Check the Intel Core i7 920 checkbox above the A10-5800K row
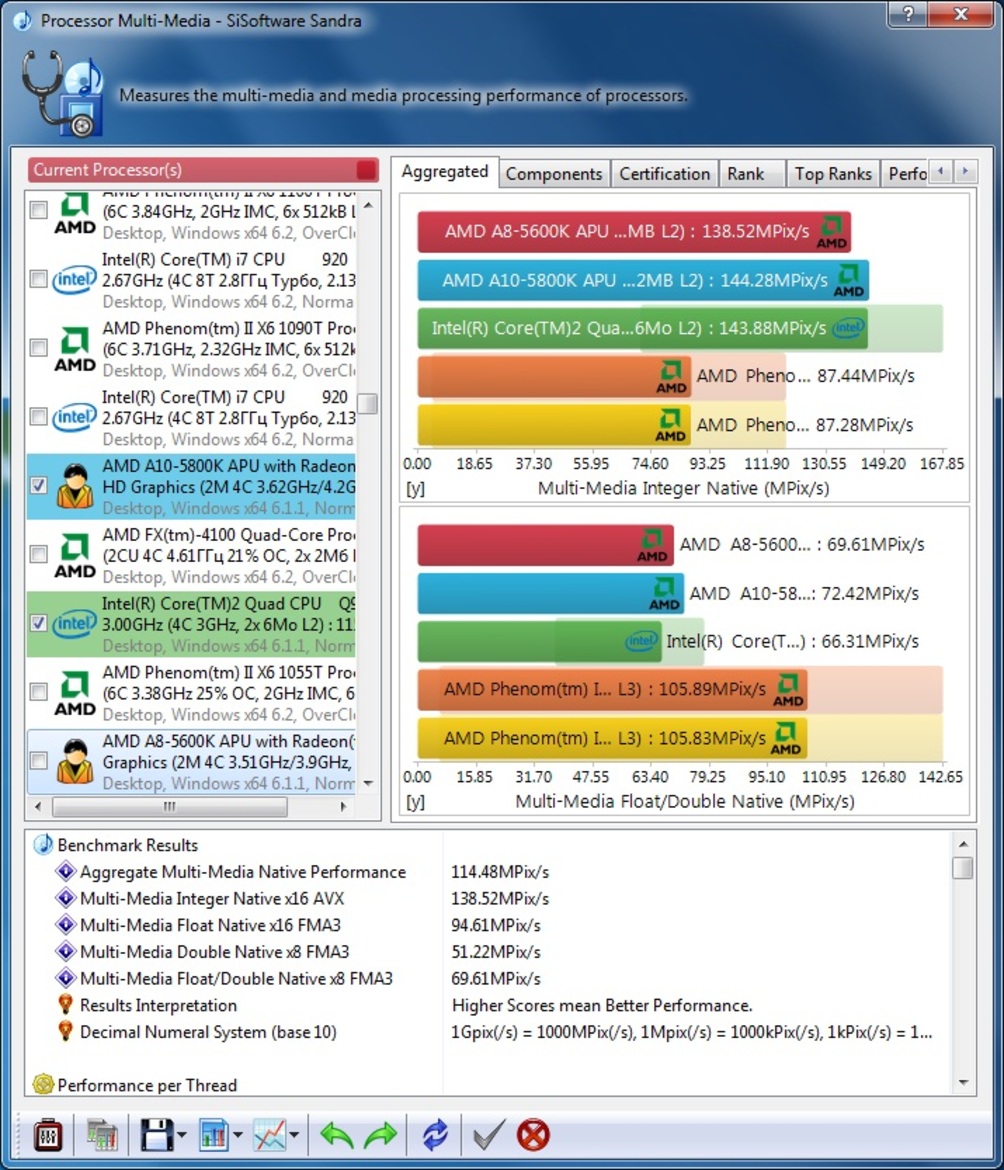Image resolution: width=1004 pixels, height=1170 pixels. pyautogui.click(x=39, y=416)
